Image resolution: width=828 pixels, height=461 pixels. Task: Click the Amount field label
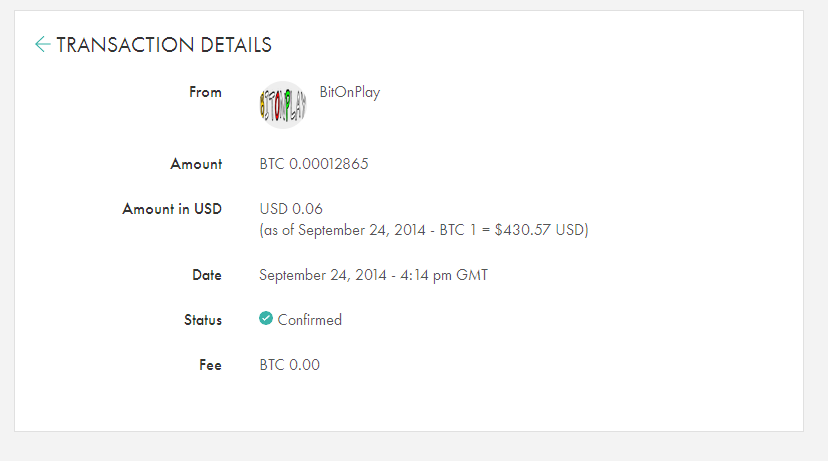click(x=197, y=164)
